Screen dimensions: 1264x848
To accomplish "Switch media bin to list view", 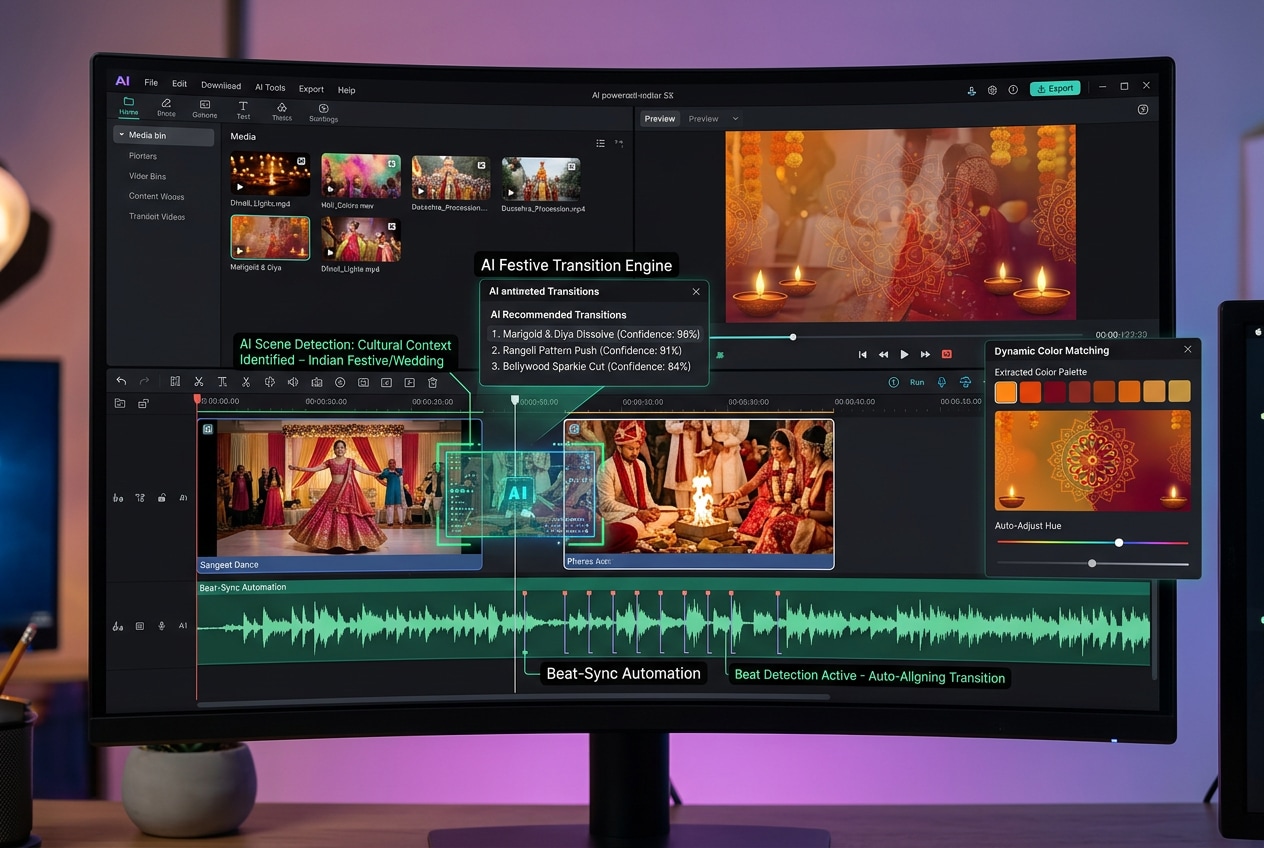I will [600, 143].
